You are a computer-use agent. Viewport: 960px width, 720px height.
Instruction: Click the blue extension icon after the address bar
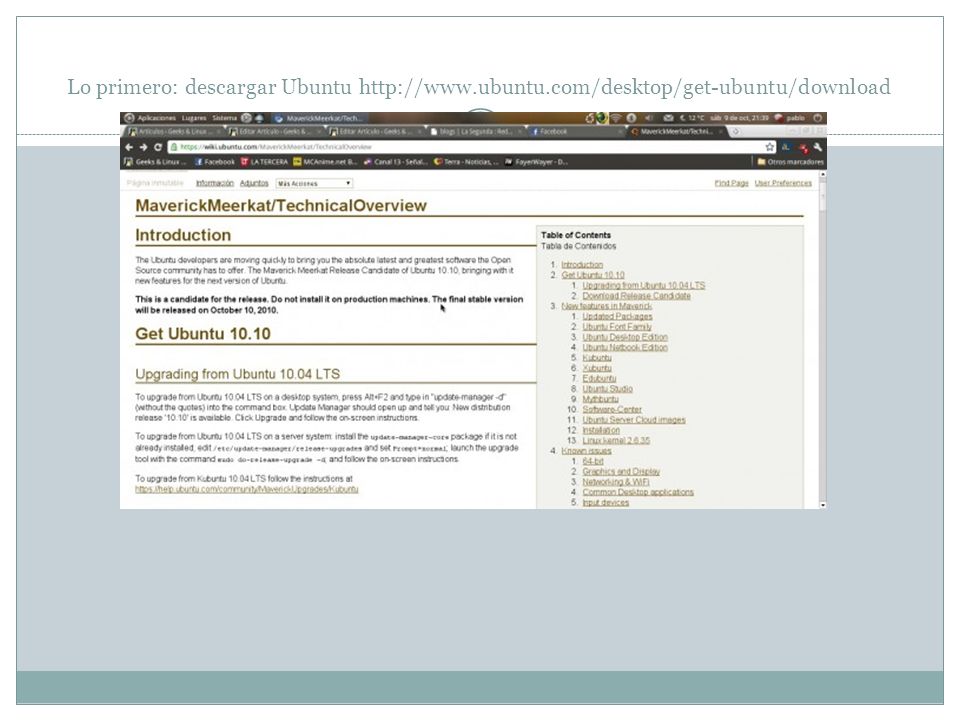(x=786, y=147)
